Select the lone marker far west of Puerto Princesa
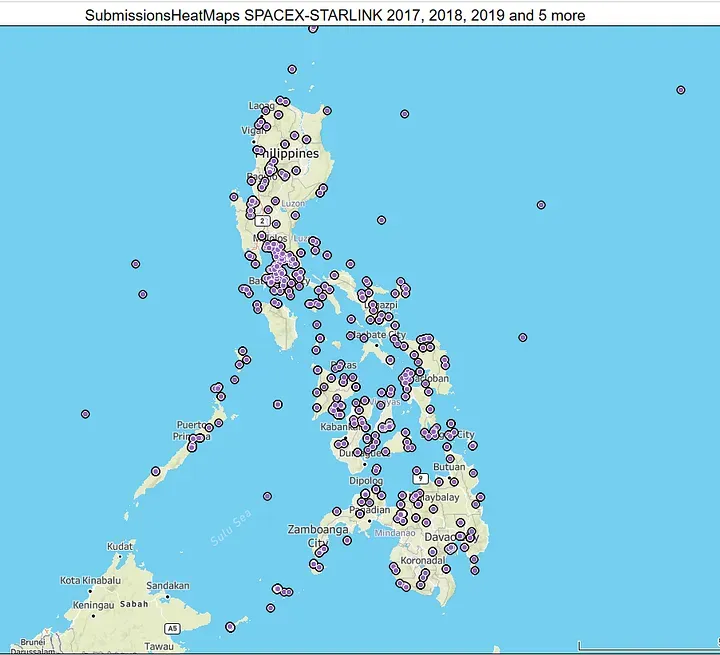 click(x=86, y=413)
